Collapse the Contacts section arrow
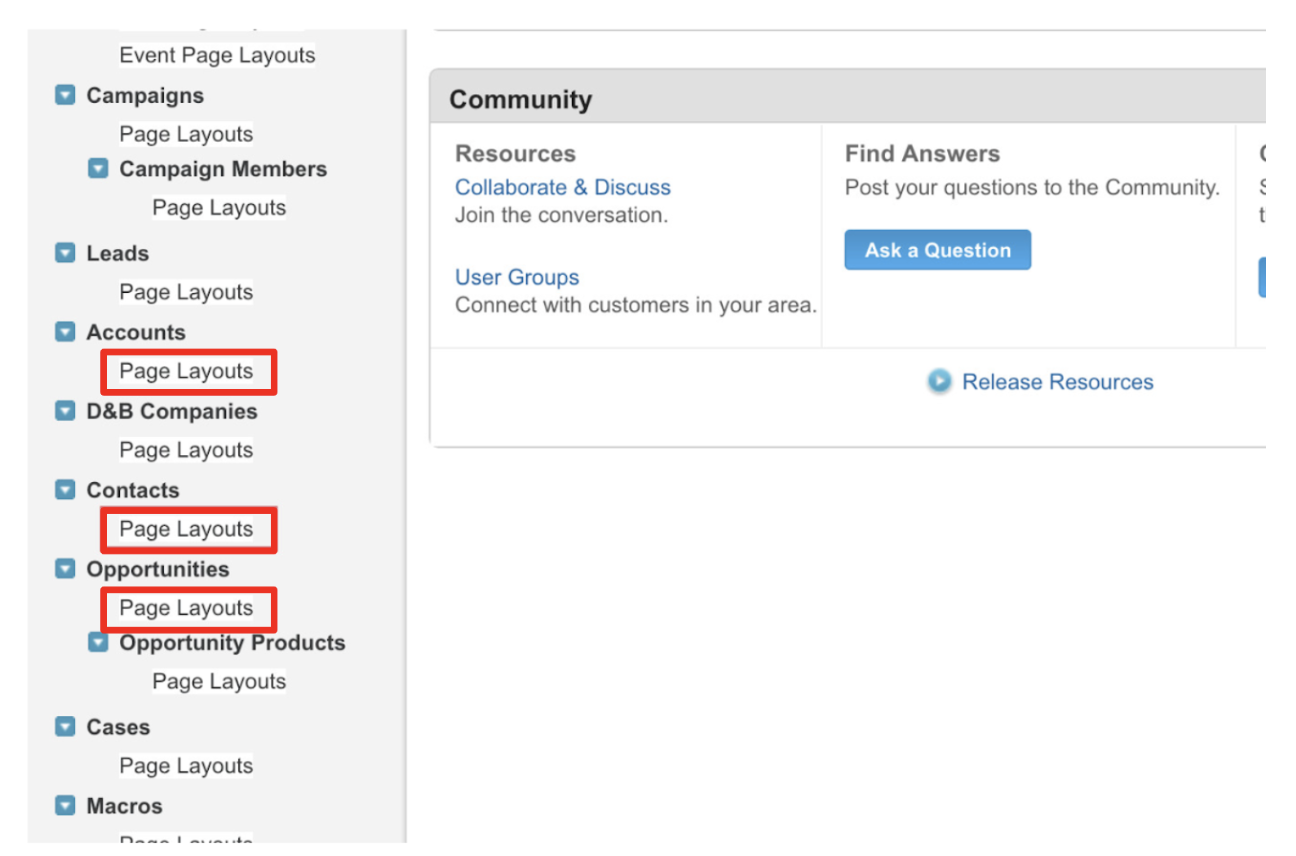Image resolution: width=1296 pixels, height=856 pixels. click(65, 490)
